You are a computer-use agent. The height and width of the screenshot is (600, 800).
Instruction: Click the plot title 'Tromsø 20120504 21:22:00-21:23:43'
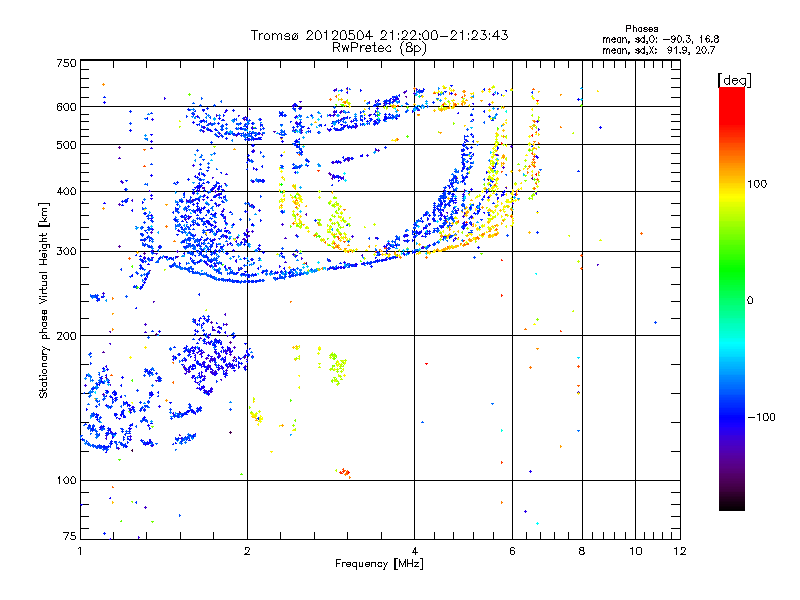379,35
